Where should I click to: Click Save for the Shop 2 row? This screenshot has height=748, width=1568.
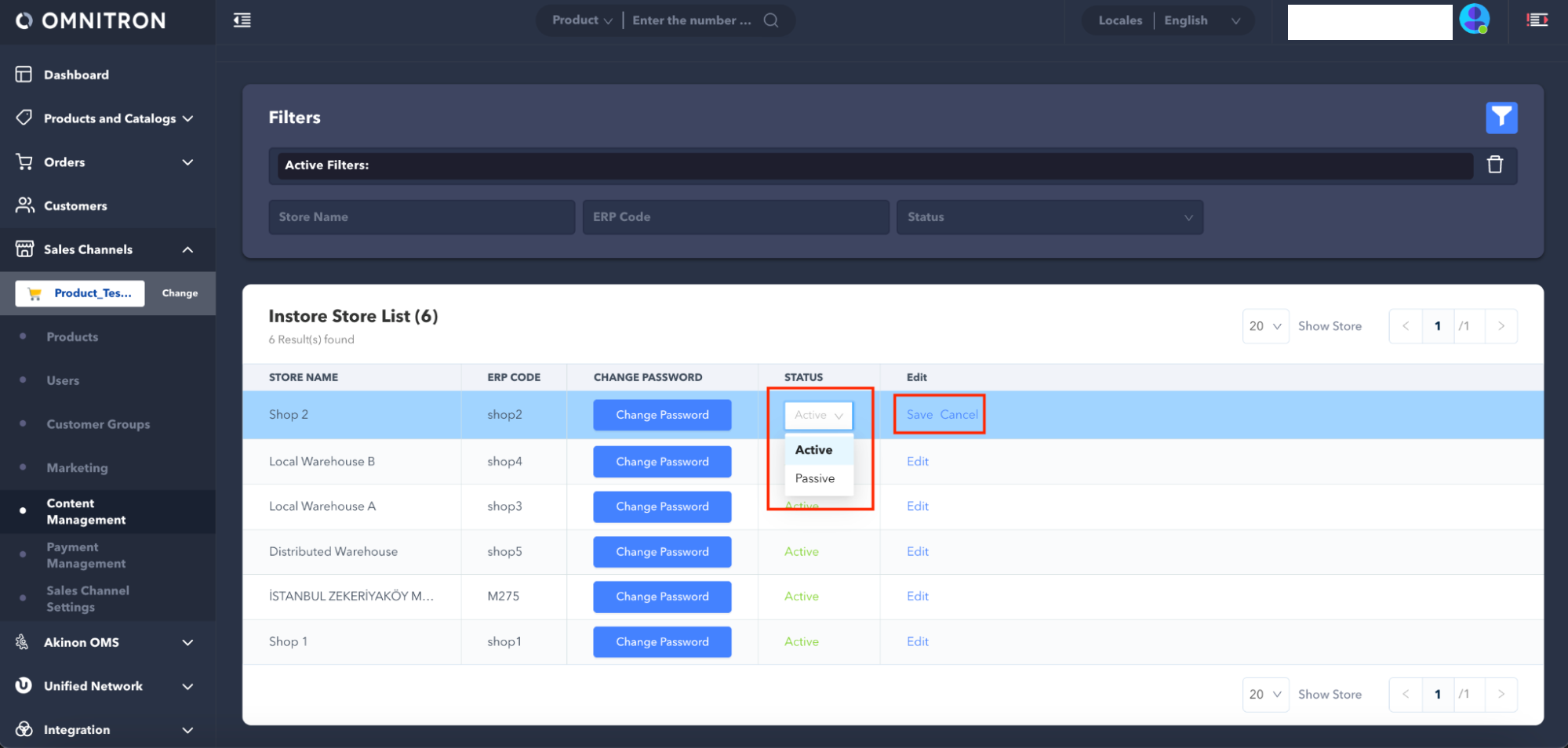coord(919,415)
